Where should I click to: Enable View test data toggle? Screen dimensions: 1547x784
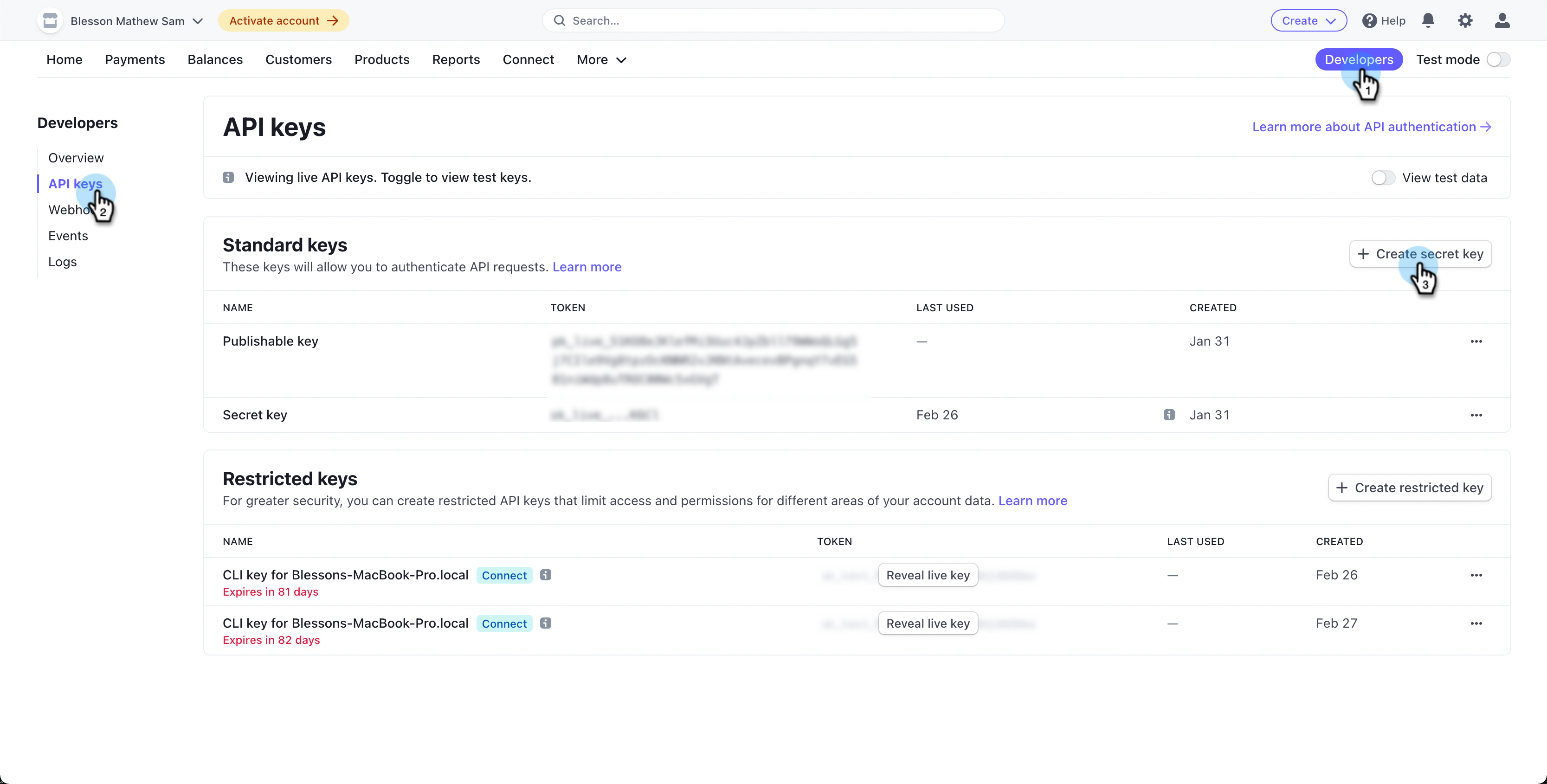pos(1382,178)
